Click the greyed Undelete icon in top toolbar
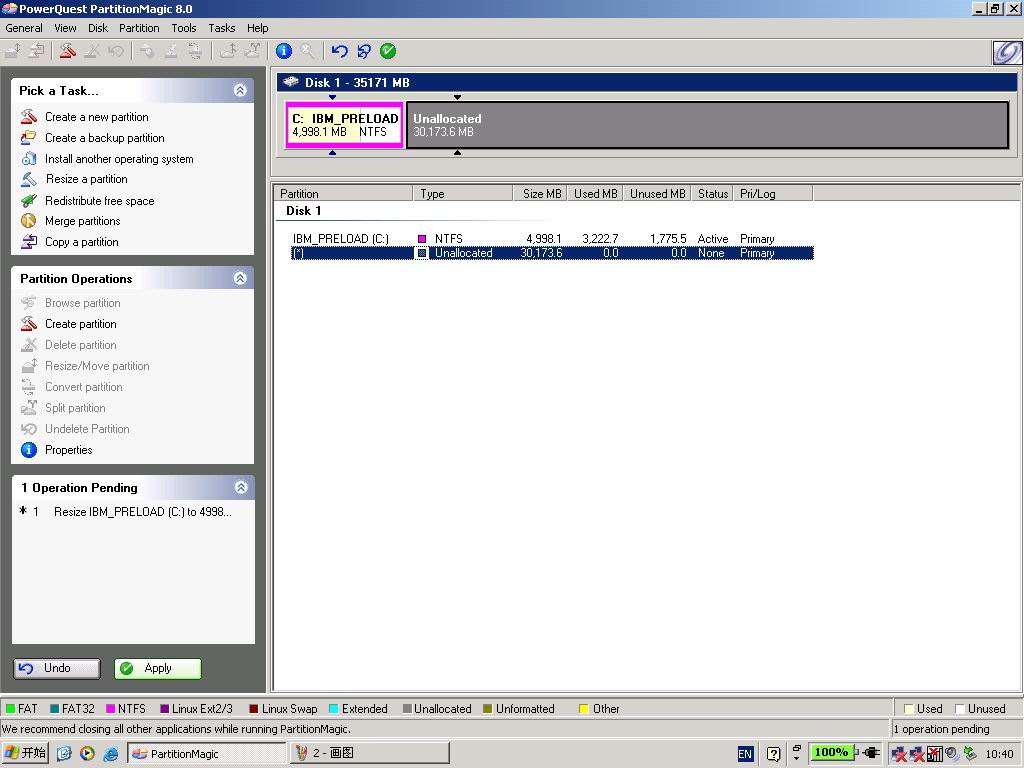The image size is (1024, 768). click(116, 51)
